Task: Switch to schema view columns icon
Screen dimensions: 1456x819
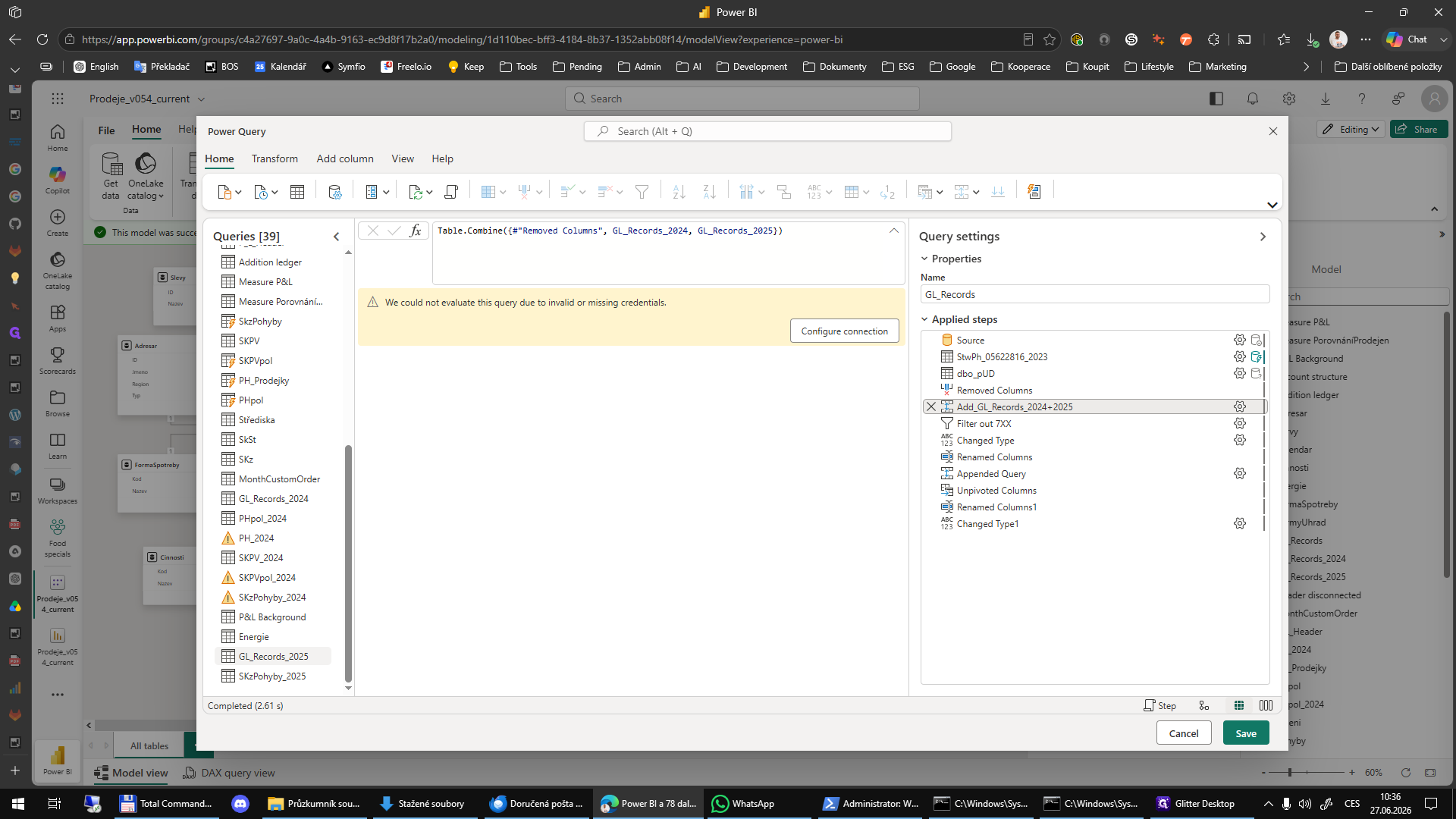Action: (1266, 705)
